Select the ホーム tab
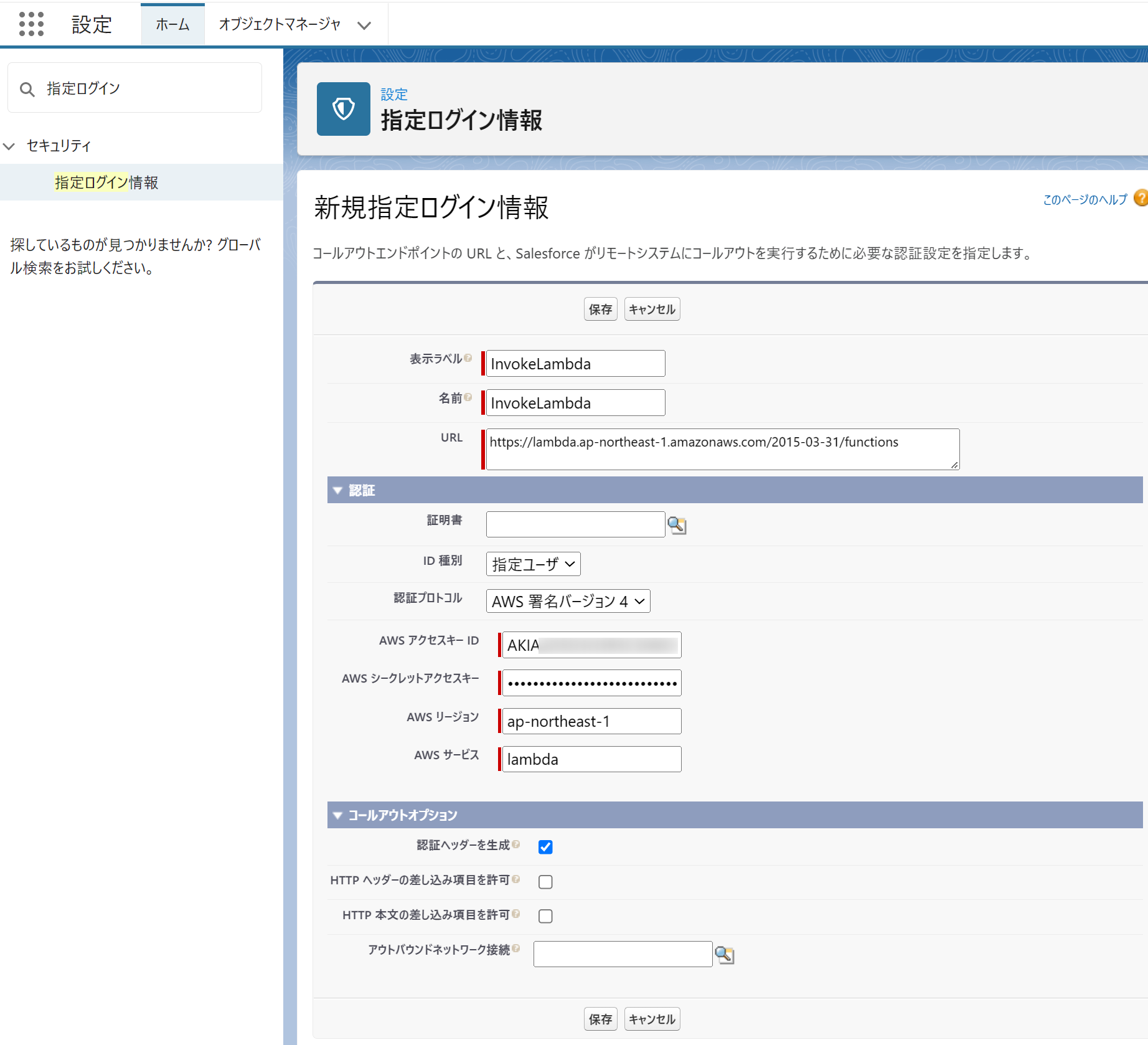The height and width of the screenshot is (1045, 1148). tap(172, 25)
